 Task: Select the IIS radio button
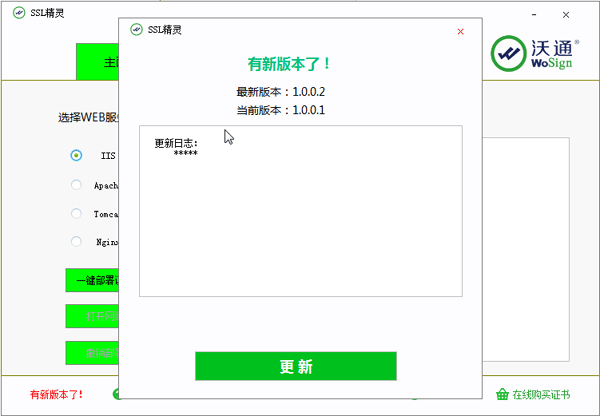(x=76, y=156)
